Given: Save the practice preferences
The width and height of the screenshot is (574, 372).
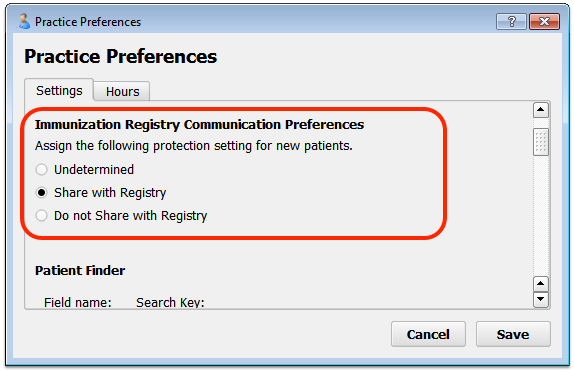Looking at the screenshot, I should click(x=513, y=334).
